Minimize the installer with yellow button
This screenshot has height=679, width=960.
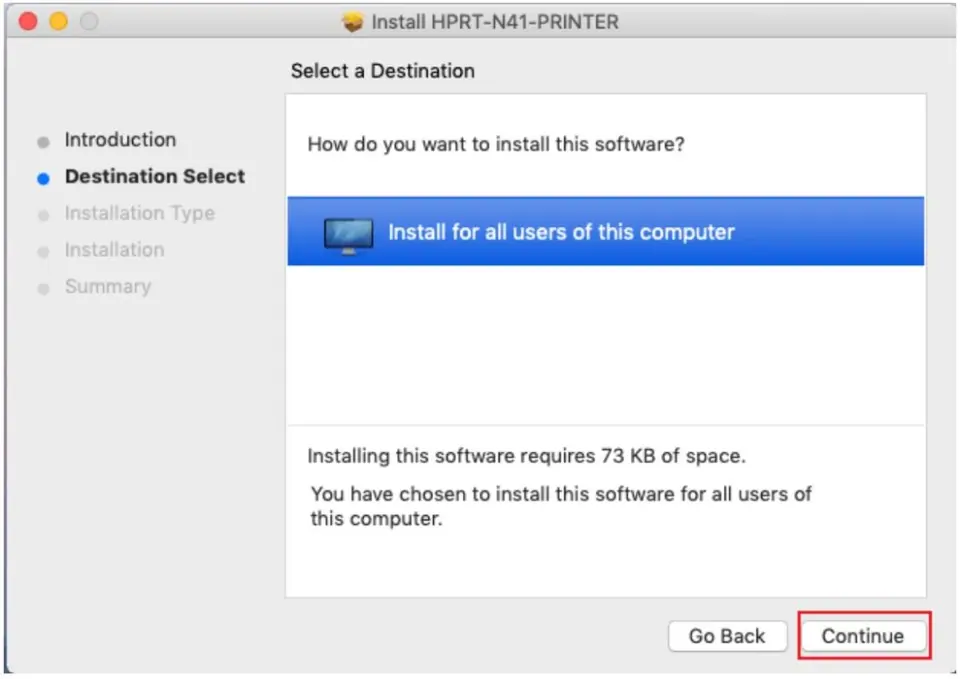59,21
